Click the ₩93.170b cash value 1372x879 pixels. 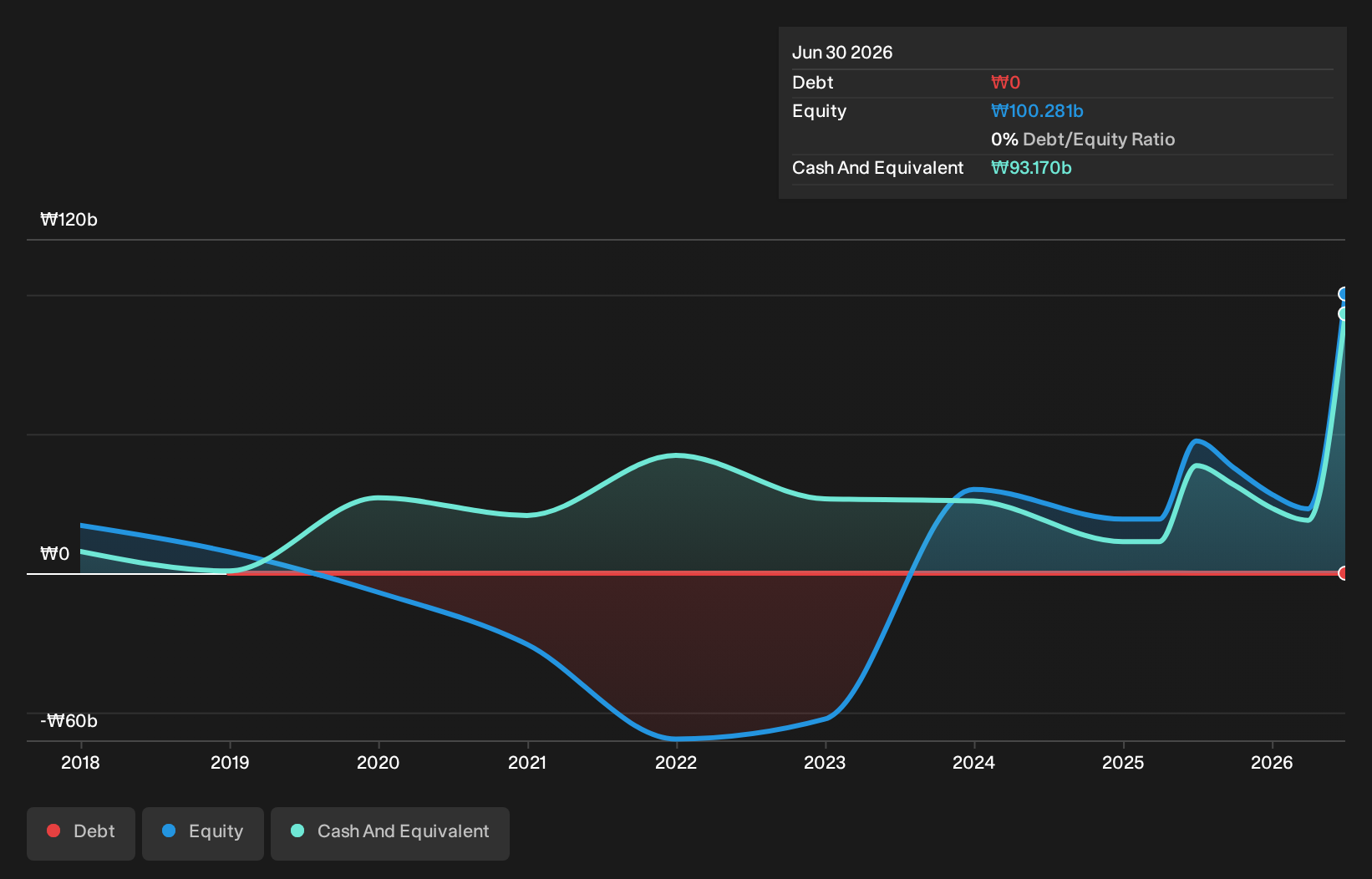point(1031,168)
